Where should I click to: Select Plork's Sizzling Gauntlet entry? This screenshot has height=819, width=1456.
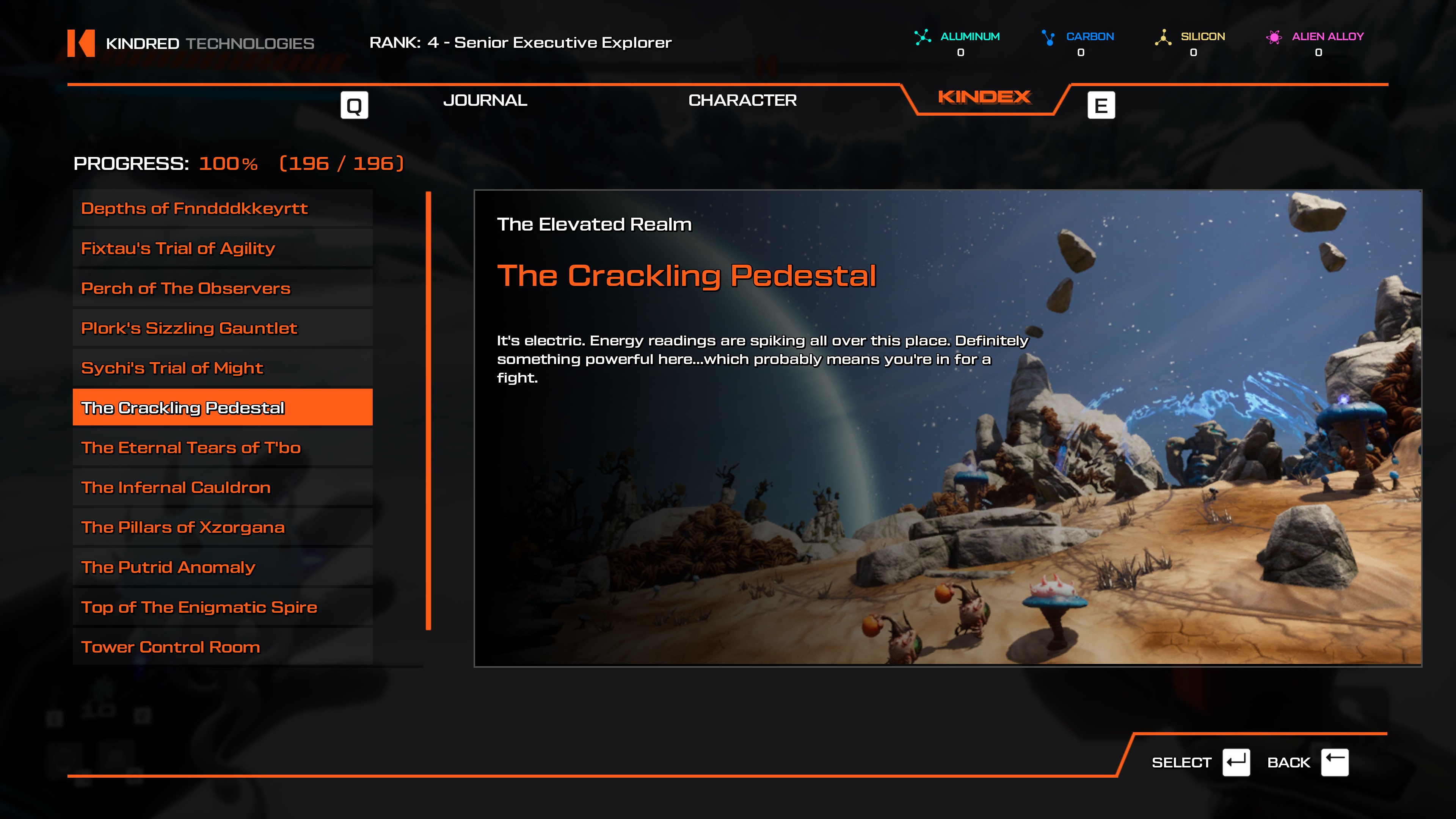pyautogui.click(x=223, y=328)
